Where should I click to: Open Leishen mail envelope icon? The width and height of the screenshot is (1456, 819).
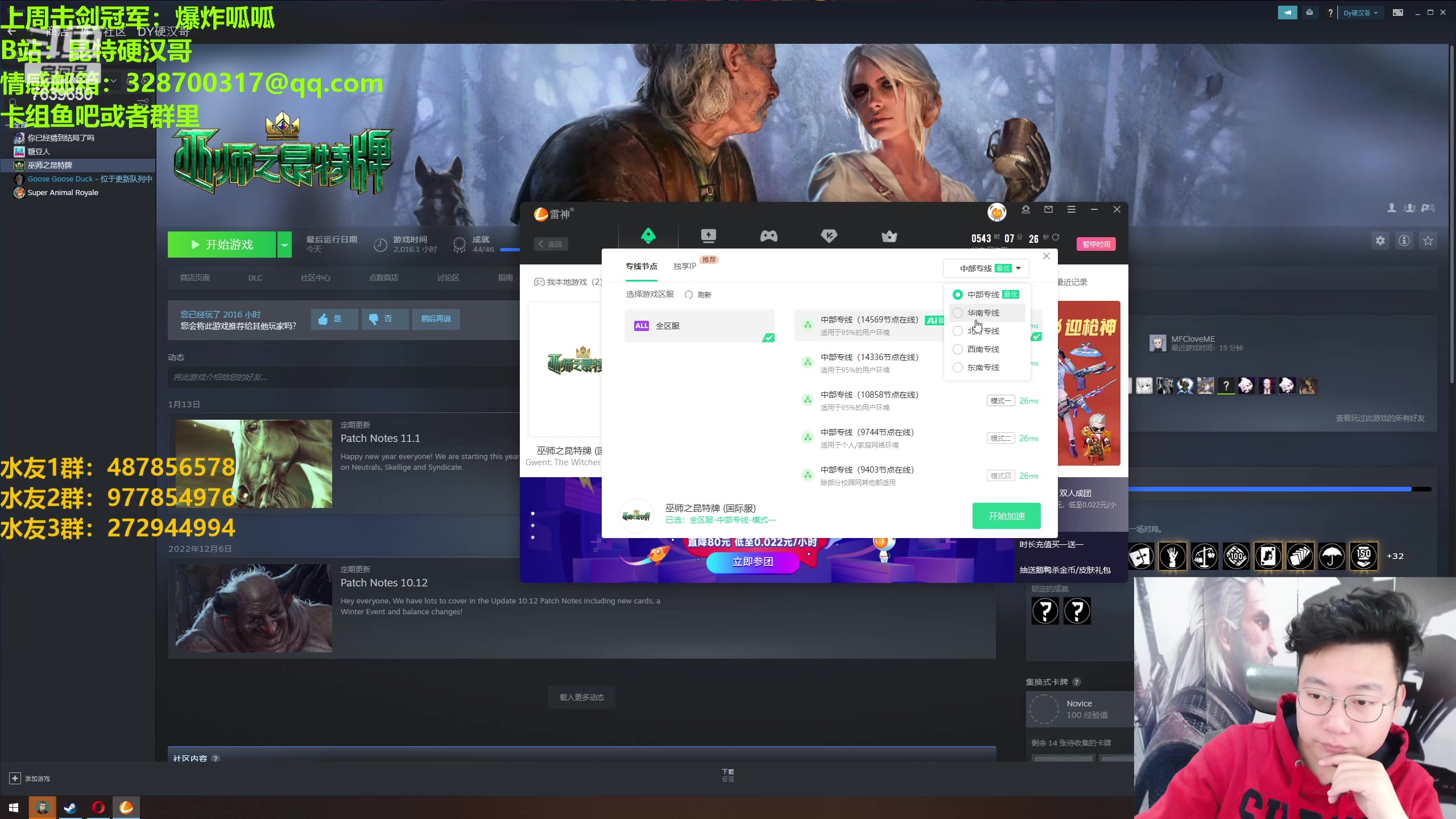[x=1048, y=209]
